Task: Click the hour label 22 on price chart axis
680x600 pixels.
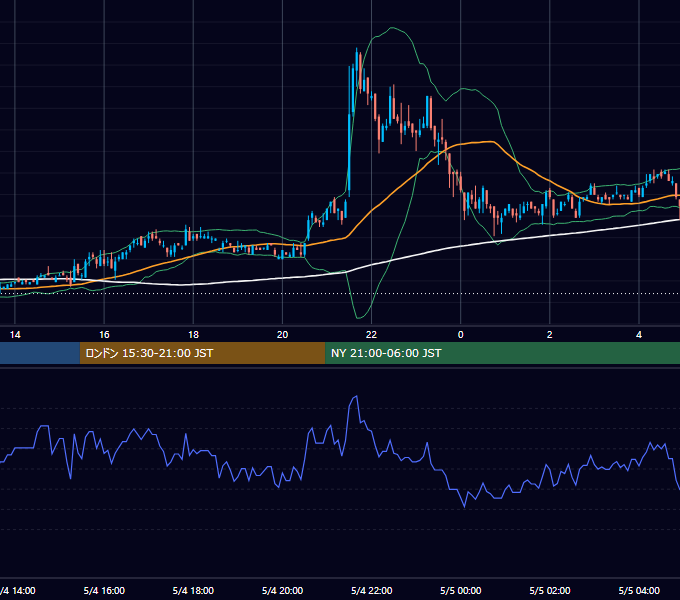Action: tap(371, 335)
